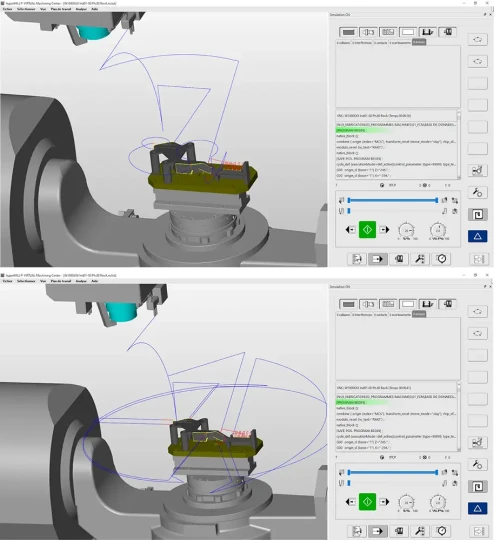Select the machine view icon in upper top toolbar
Screen dimensions: 494x540
click(428, 32)
